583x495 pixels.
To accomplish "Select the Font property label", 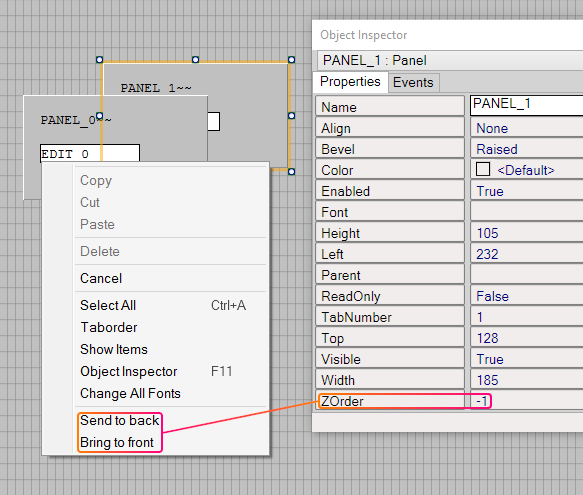I will (x=390, y=212).
